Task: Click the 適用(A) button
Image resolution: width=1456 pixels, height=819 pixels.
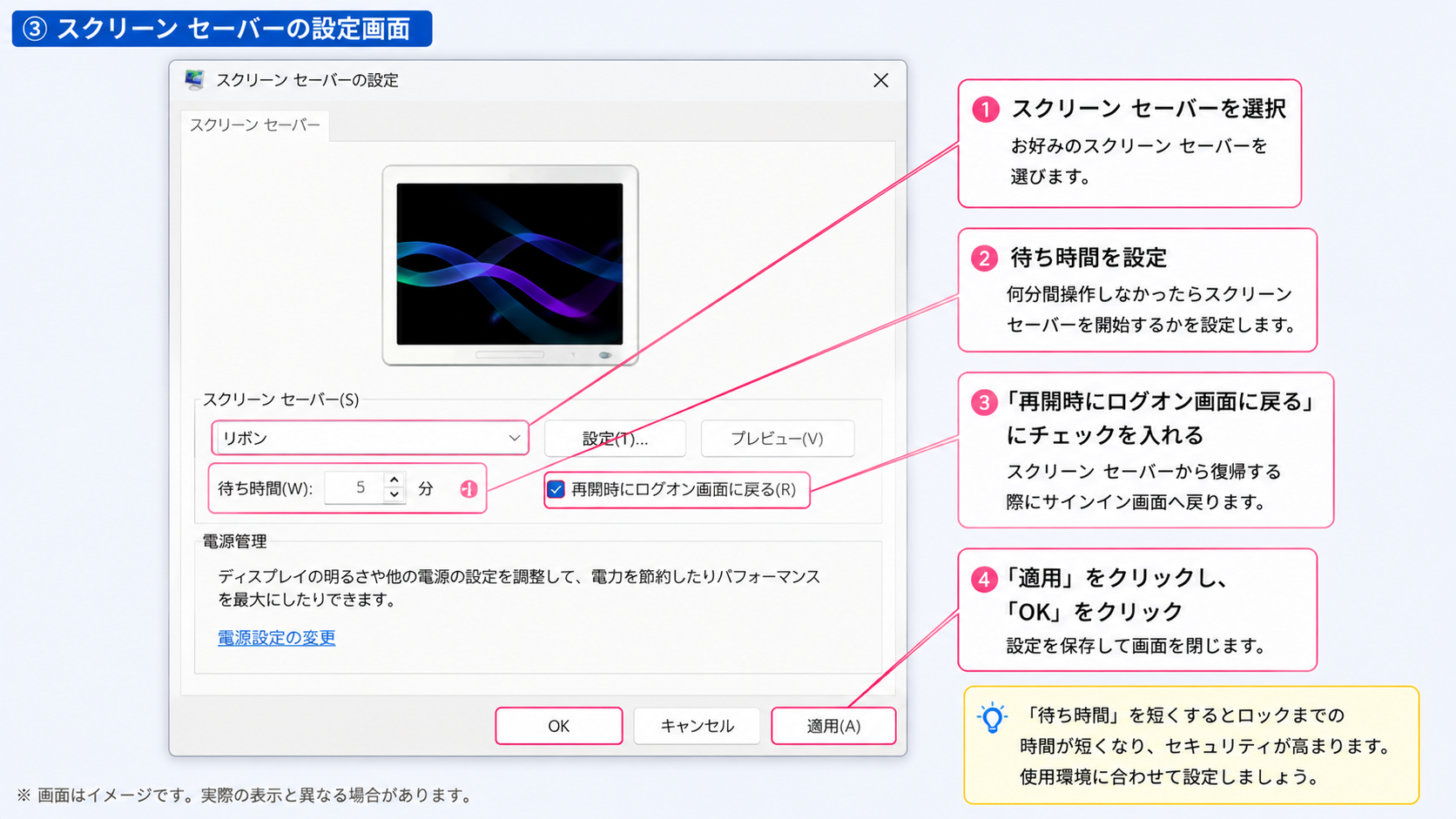Action: pos(833,726)
